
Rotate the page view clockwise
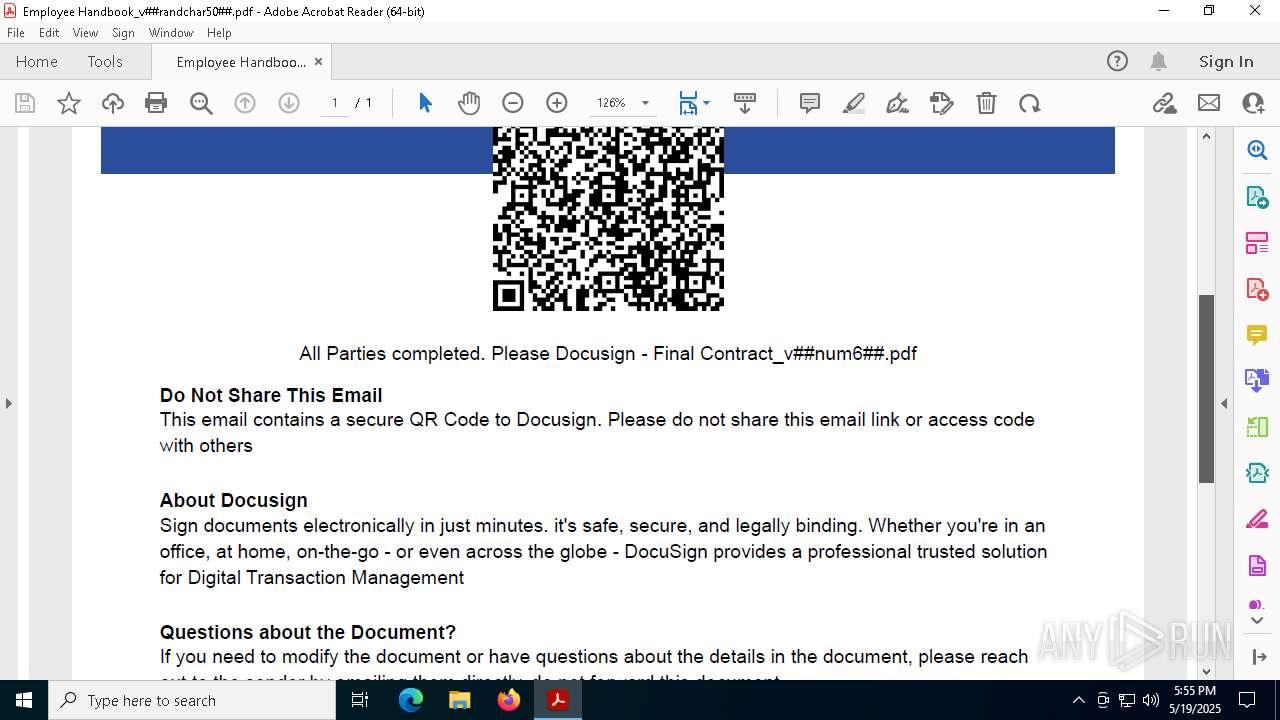1030,103
